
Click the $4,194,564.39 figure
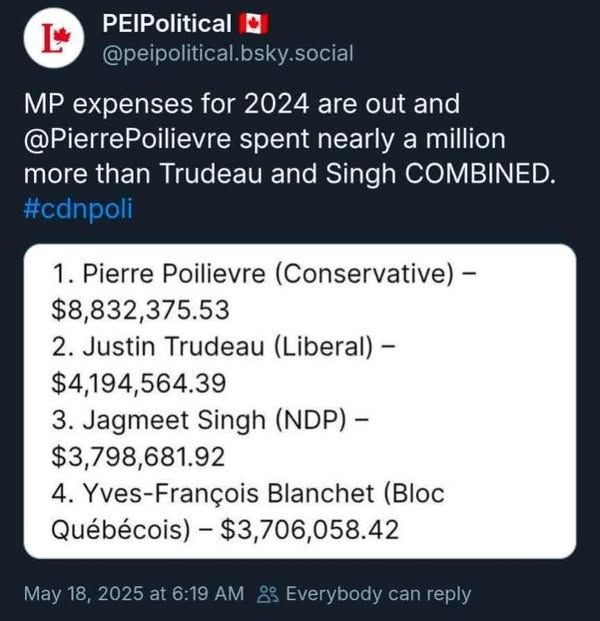[x=139, y=383]
